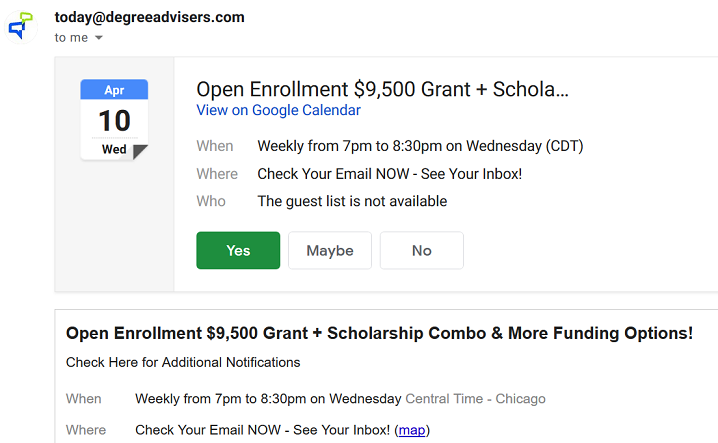
Task: Open the View on Google Calendar link
Action: [x=278, y=110]
